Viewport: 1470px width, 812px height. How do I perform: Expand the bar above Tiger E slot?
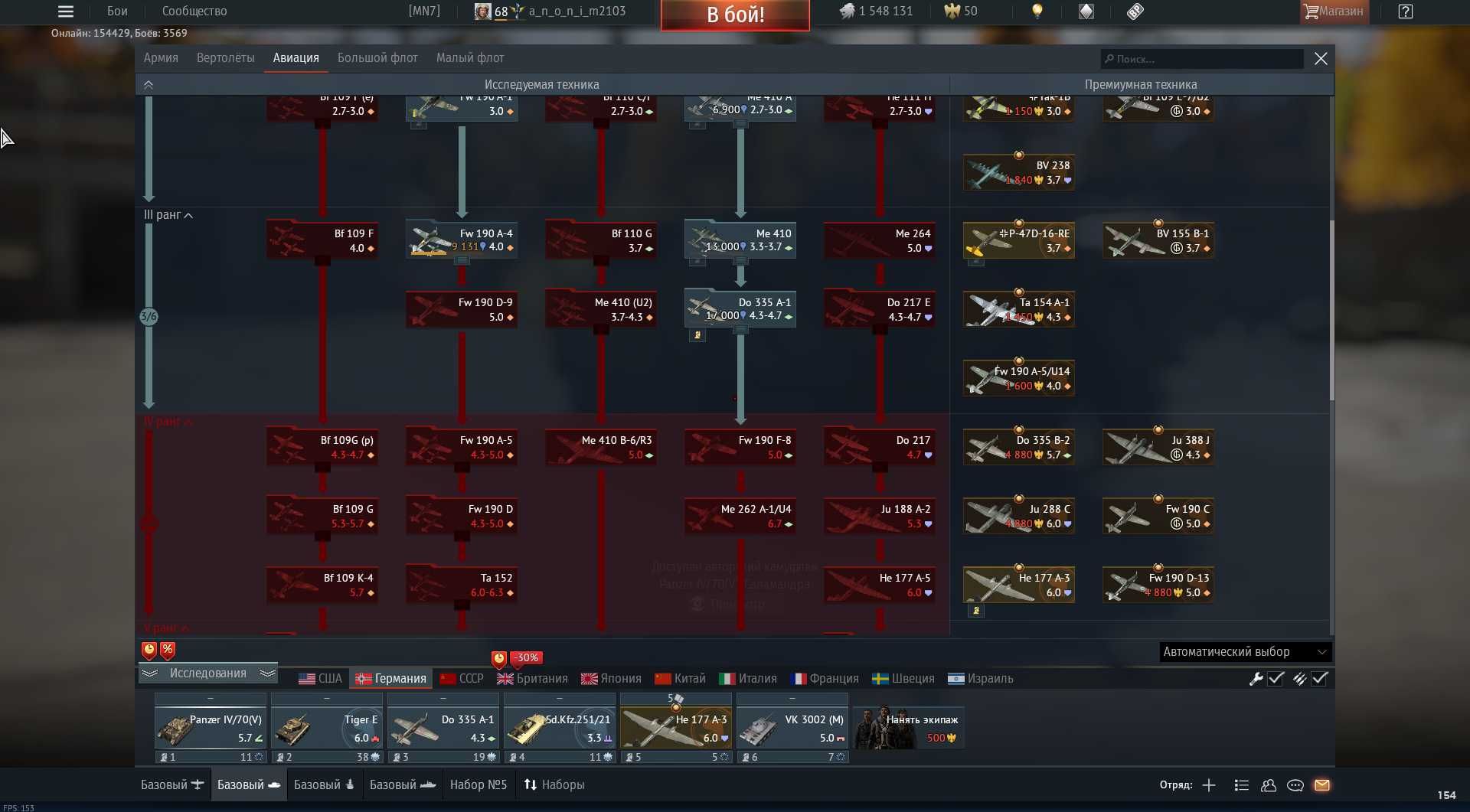(x=327, y=699)
